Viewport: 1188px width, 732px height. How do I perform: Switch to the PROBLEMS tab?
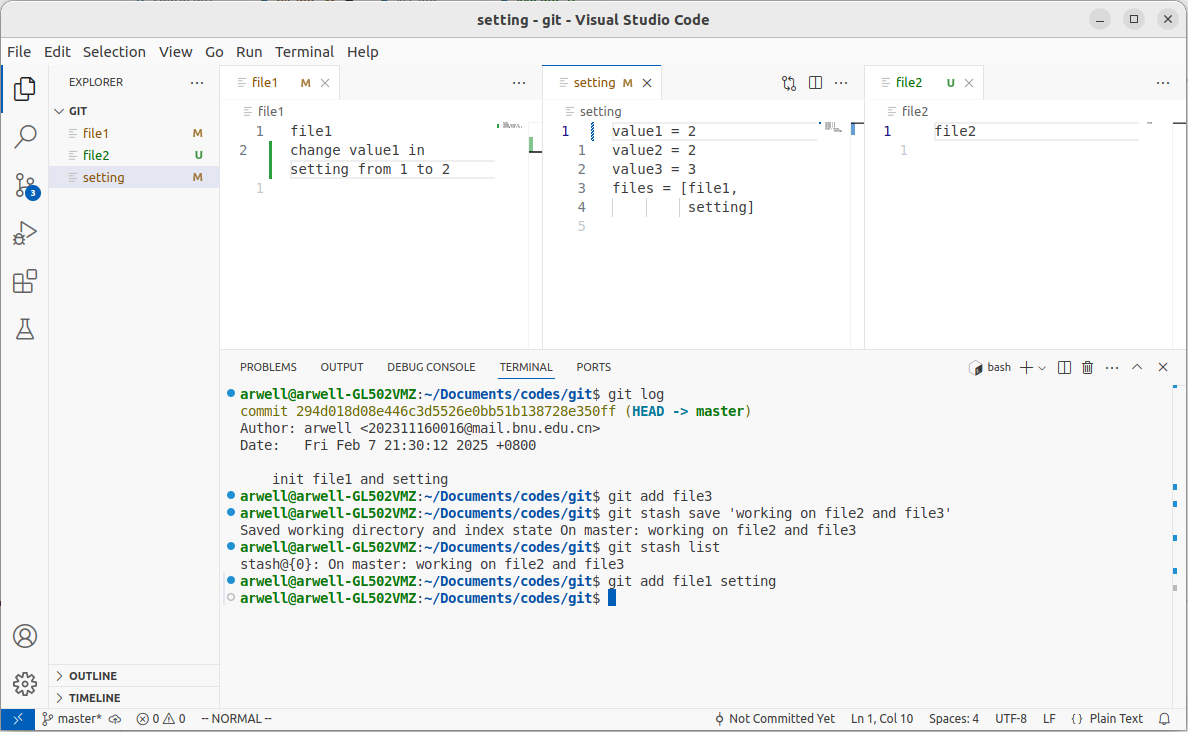(x=268, y=367)
